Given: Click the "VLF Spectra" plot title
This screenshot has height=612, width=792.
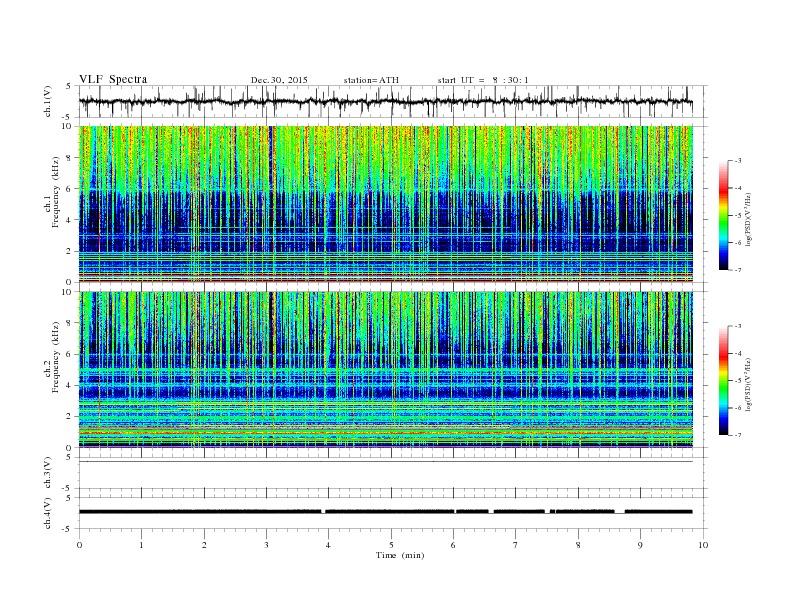Looking at the screenshot, I should (113, 79).
